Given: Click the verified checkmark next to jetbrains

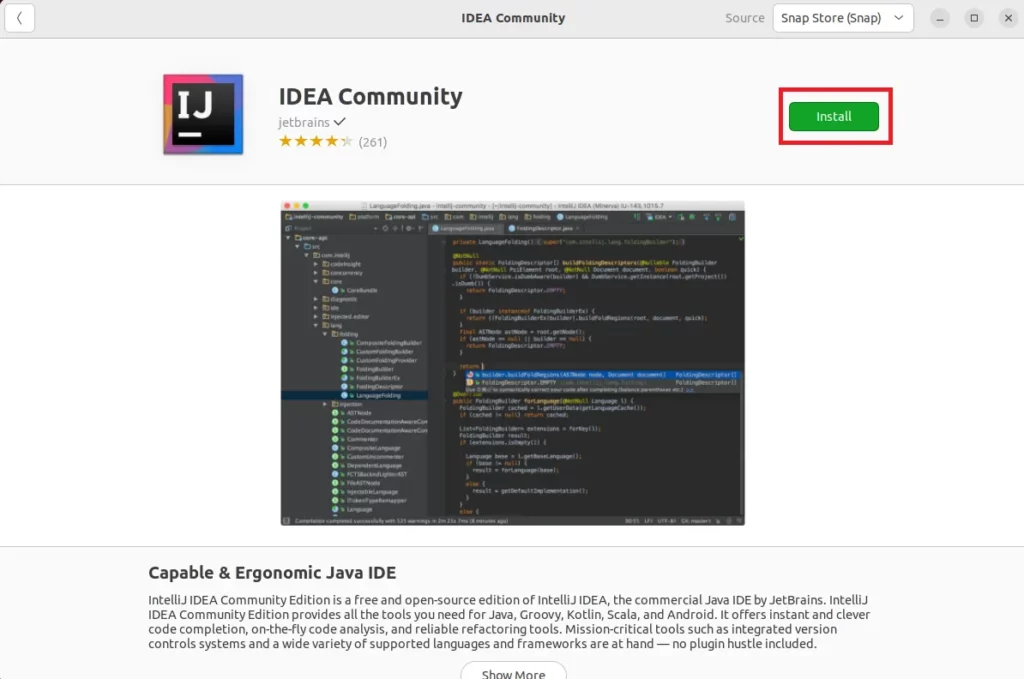Looking at the screenshot, I should click(340, 121).
